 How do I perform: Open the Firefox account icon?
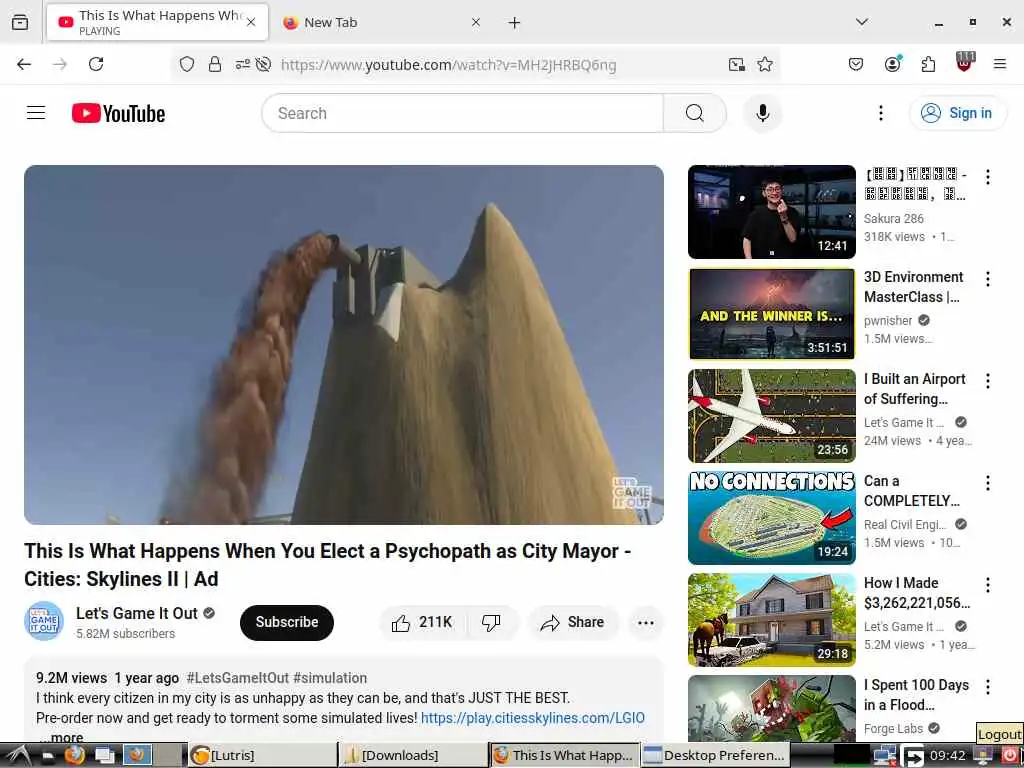point(893,63)
